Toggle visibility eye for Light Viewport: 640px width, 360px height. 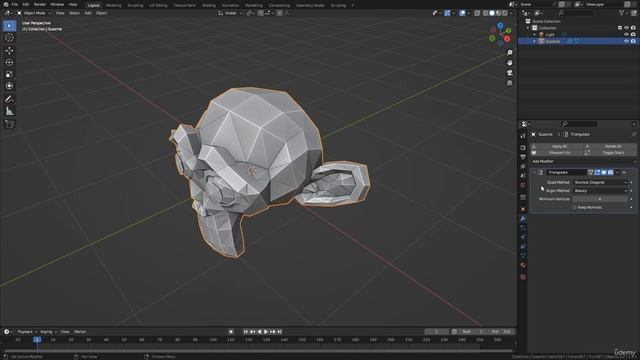[x=626, y=35]
